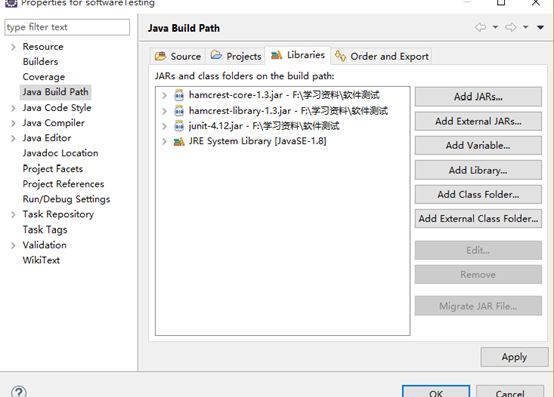Expand the JRE System Library entry
The image size is (554, 397).
[x=164, y=142]
